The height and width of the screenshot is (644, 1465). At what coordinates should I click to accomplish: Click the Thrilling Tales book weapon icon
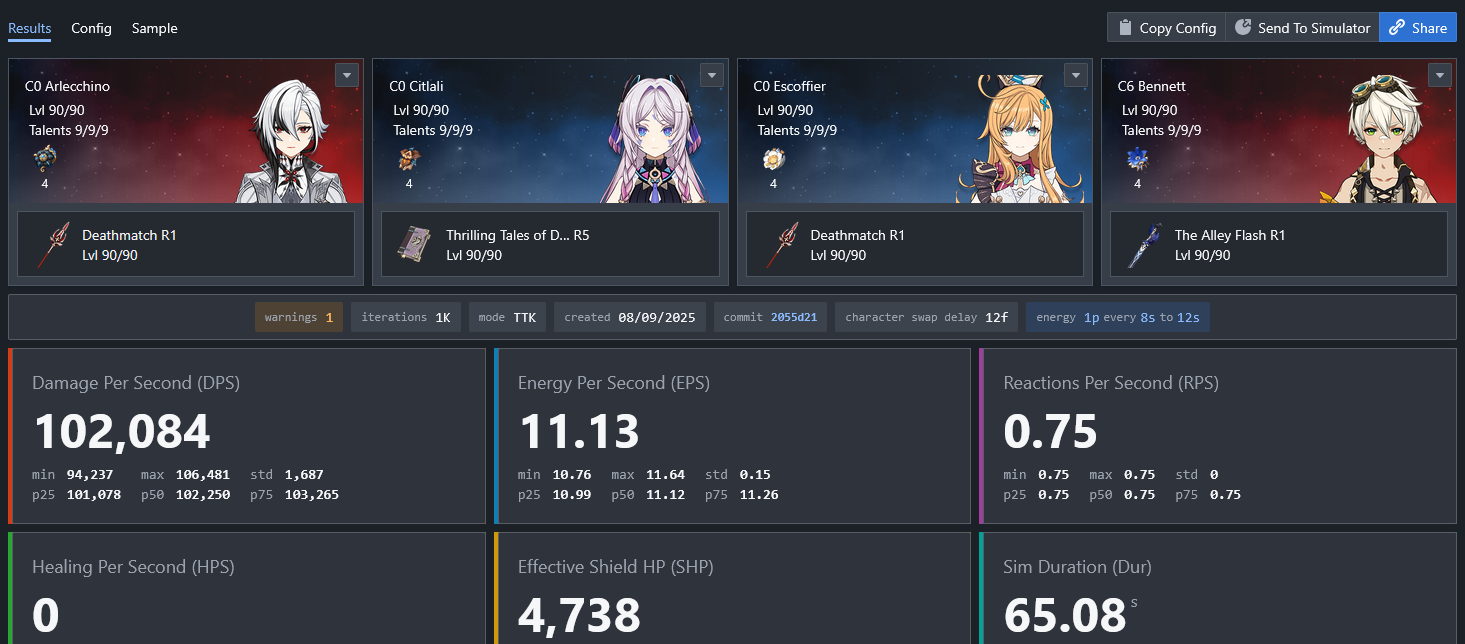414,245
